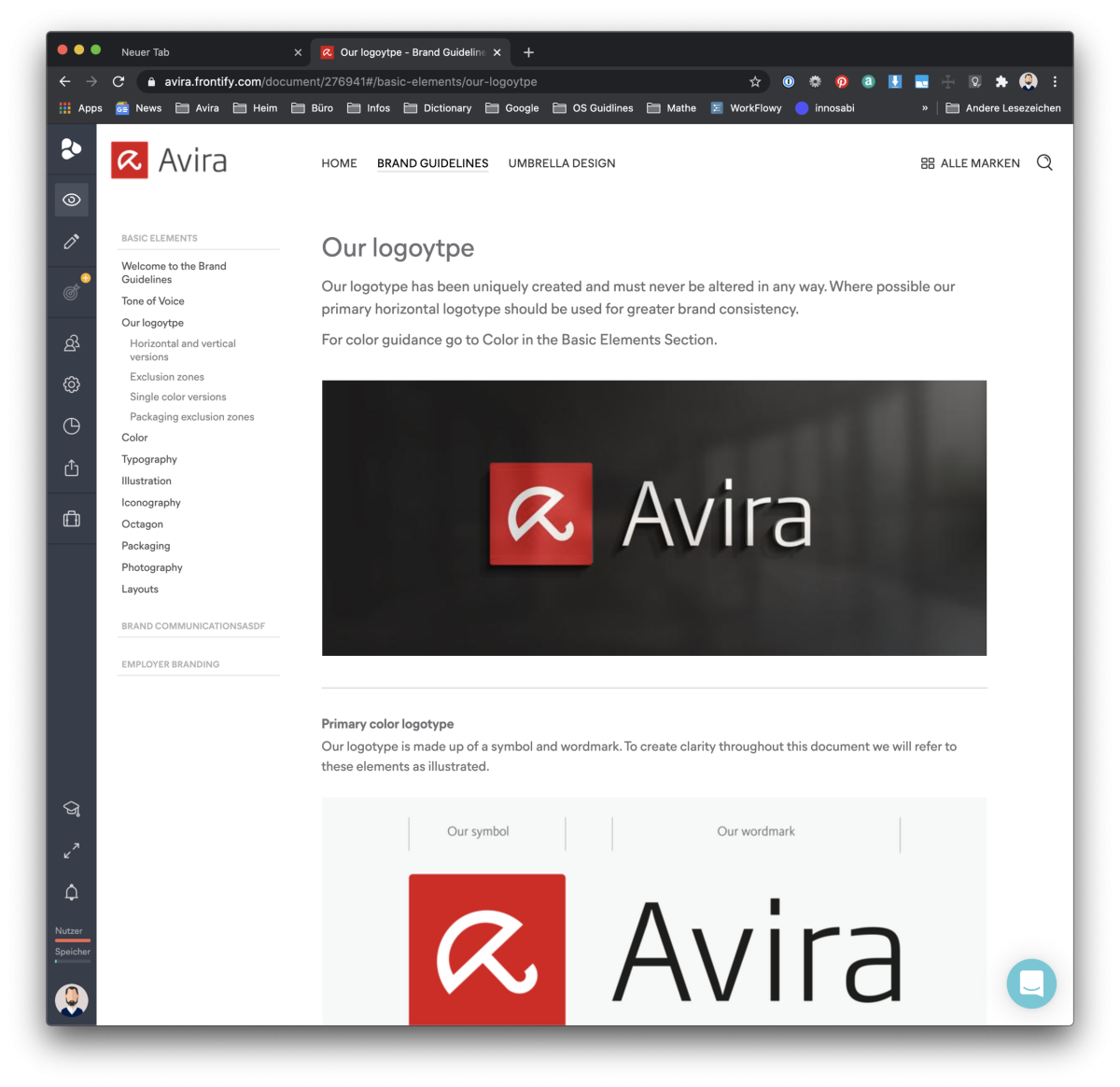Screen dimensions: 1120x1087
Task: Click the expand fullscreen arrows icon
Action: pos(71,851)
